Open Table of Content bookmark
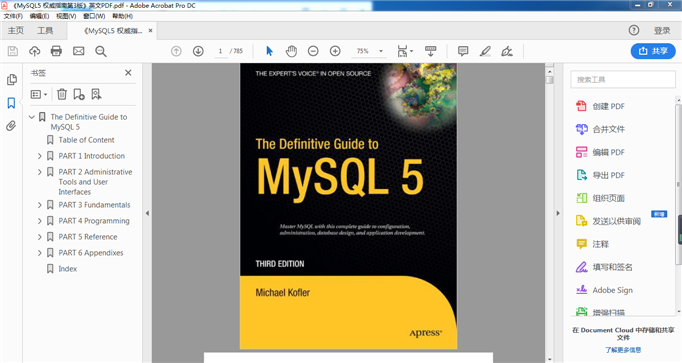682x363 pixels. click(x=86, y=140)
